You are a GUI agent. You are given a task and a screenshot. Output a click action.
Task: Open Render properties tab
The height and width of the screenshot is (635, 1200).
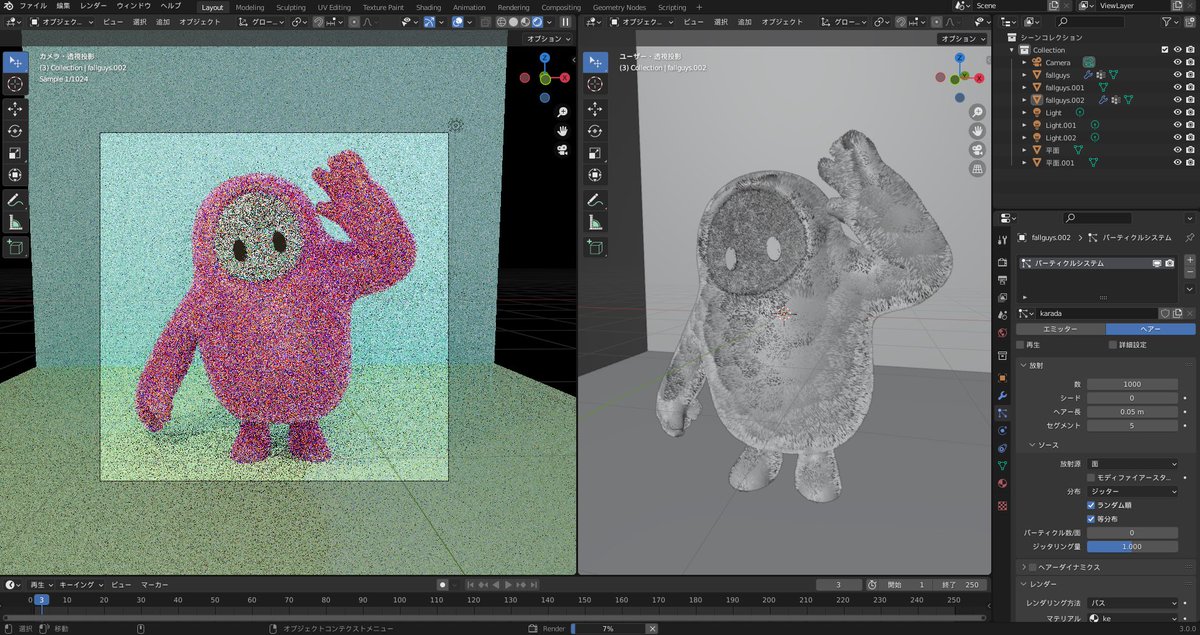click(x=1002, y=261)
